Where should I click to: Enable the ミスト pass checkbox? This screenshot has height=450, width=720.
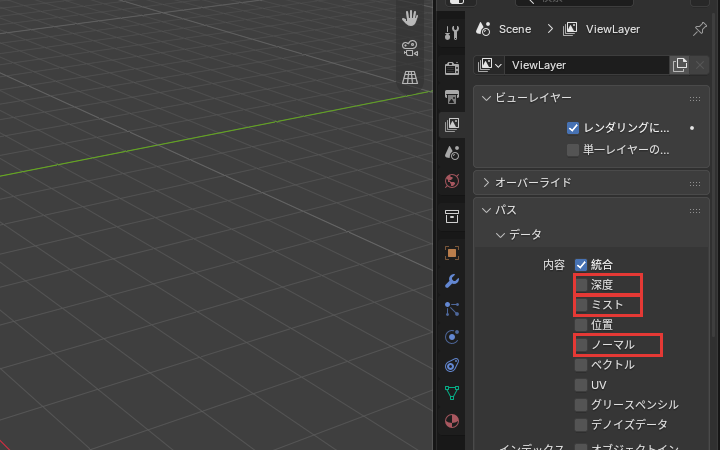(x=581, y=304)
